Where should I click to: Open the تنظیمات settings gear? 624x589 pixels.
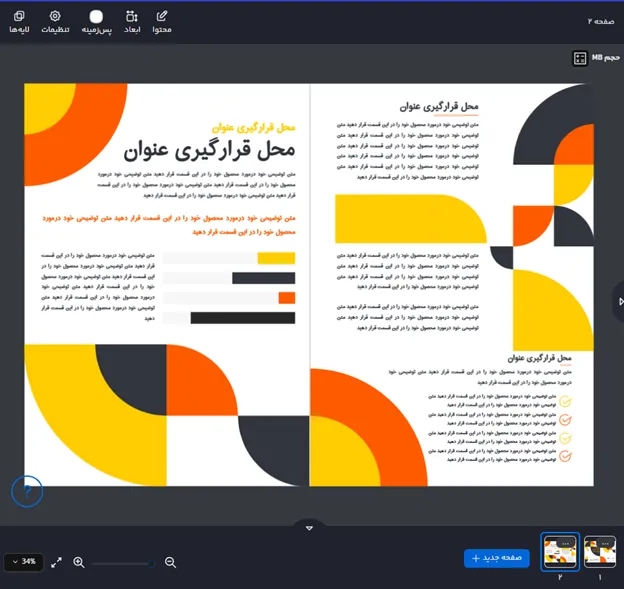pyautogui.click(x=55, y=22)
